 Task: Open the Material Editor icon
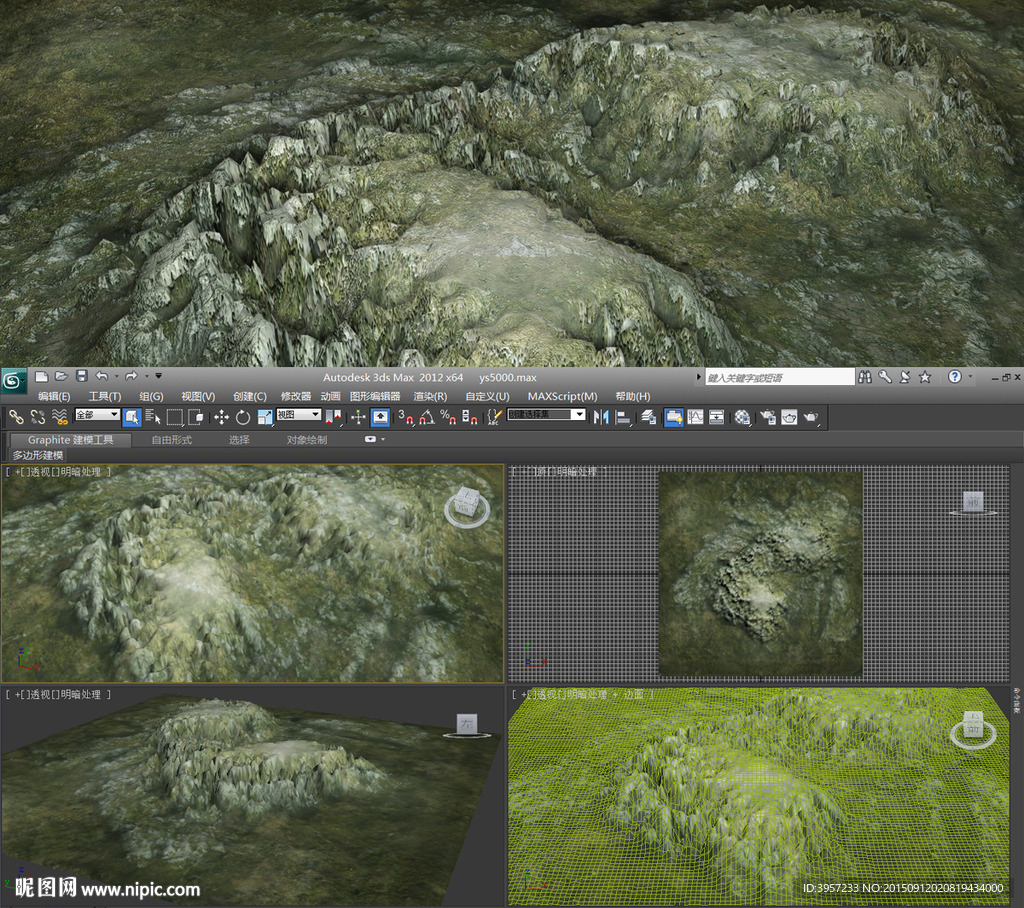742,417
